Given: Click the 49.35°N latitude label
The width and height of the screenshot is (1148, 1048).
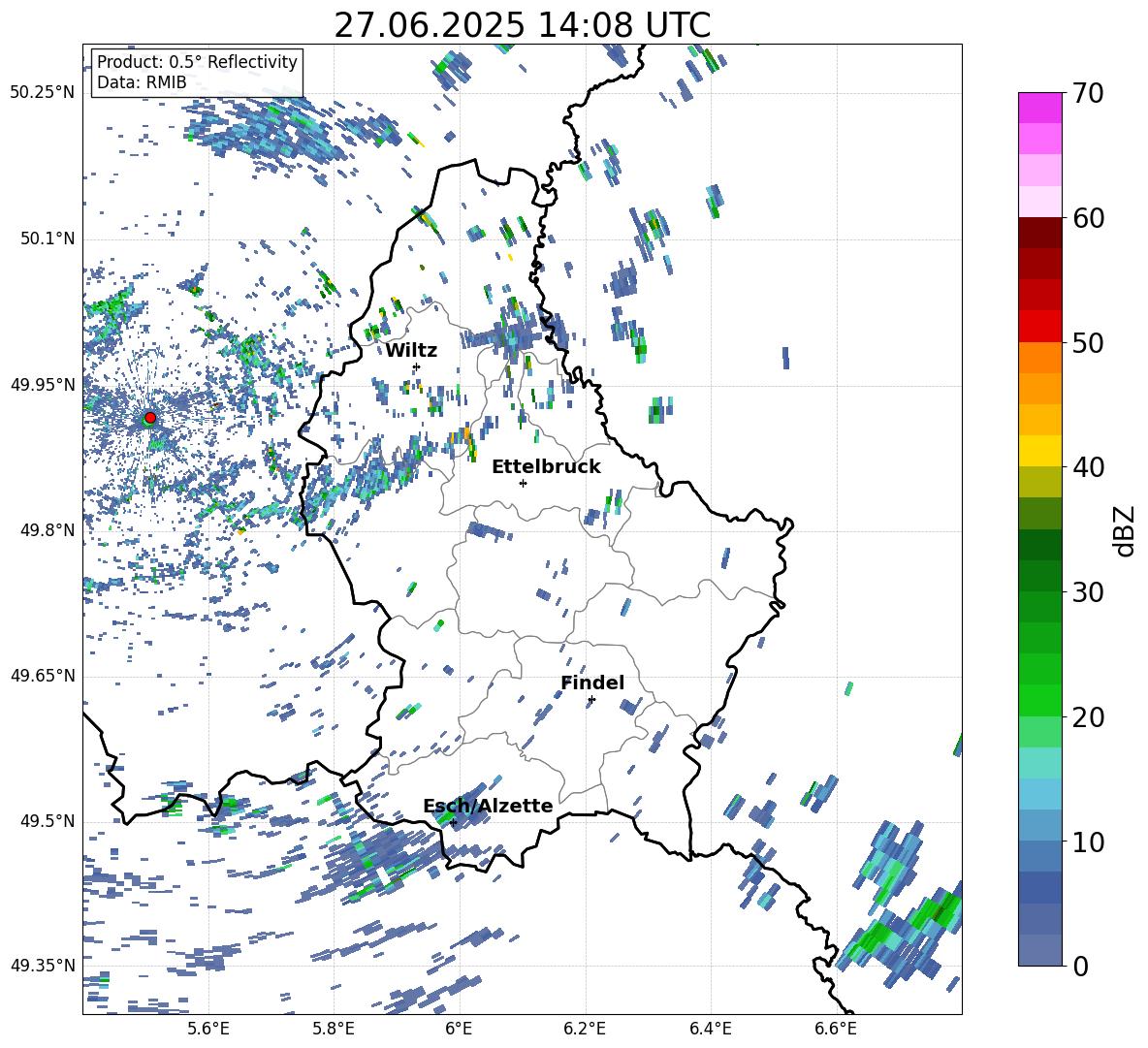Looking at the screenshot, I should pos(43,966).
